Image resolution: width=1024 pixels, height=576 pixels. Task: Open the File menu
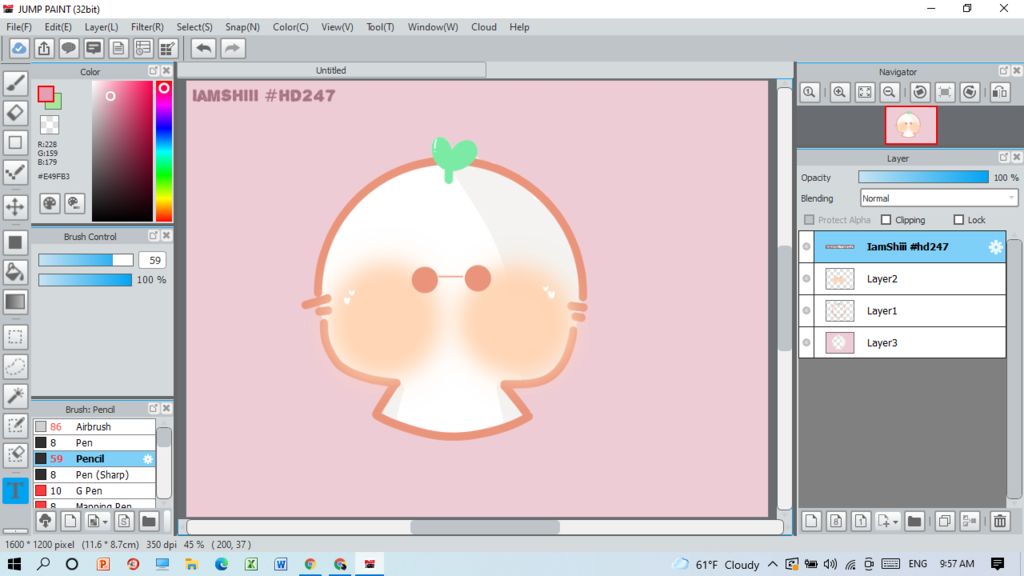19,27
